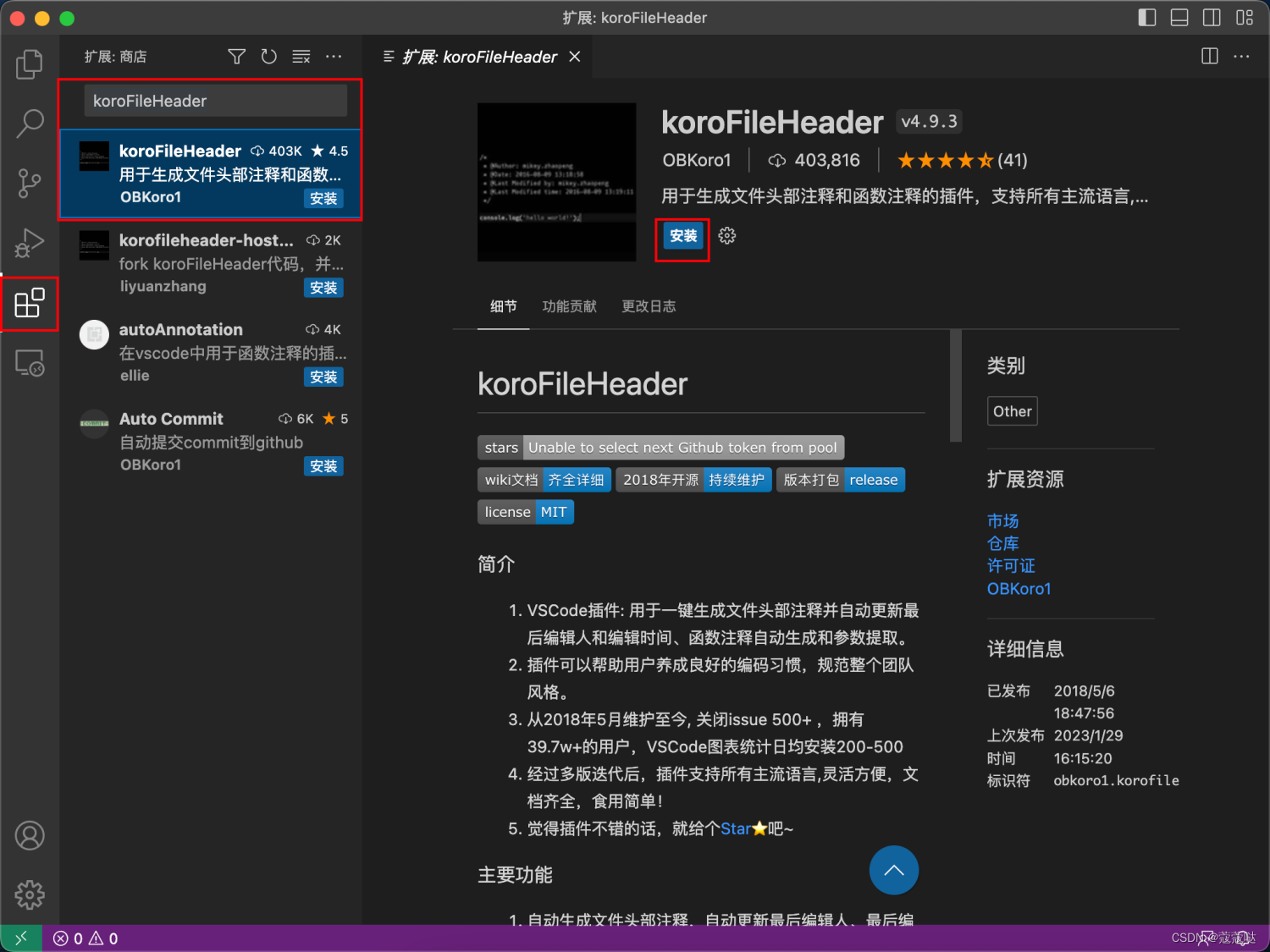1270x952 pixels.
Task: Click the star rating (41)
Action: click(962, 160)
